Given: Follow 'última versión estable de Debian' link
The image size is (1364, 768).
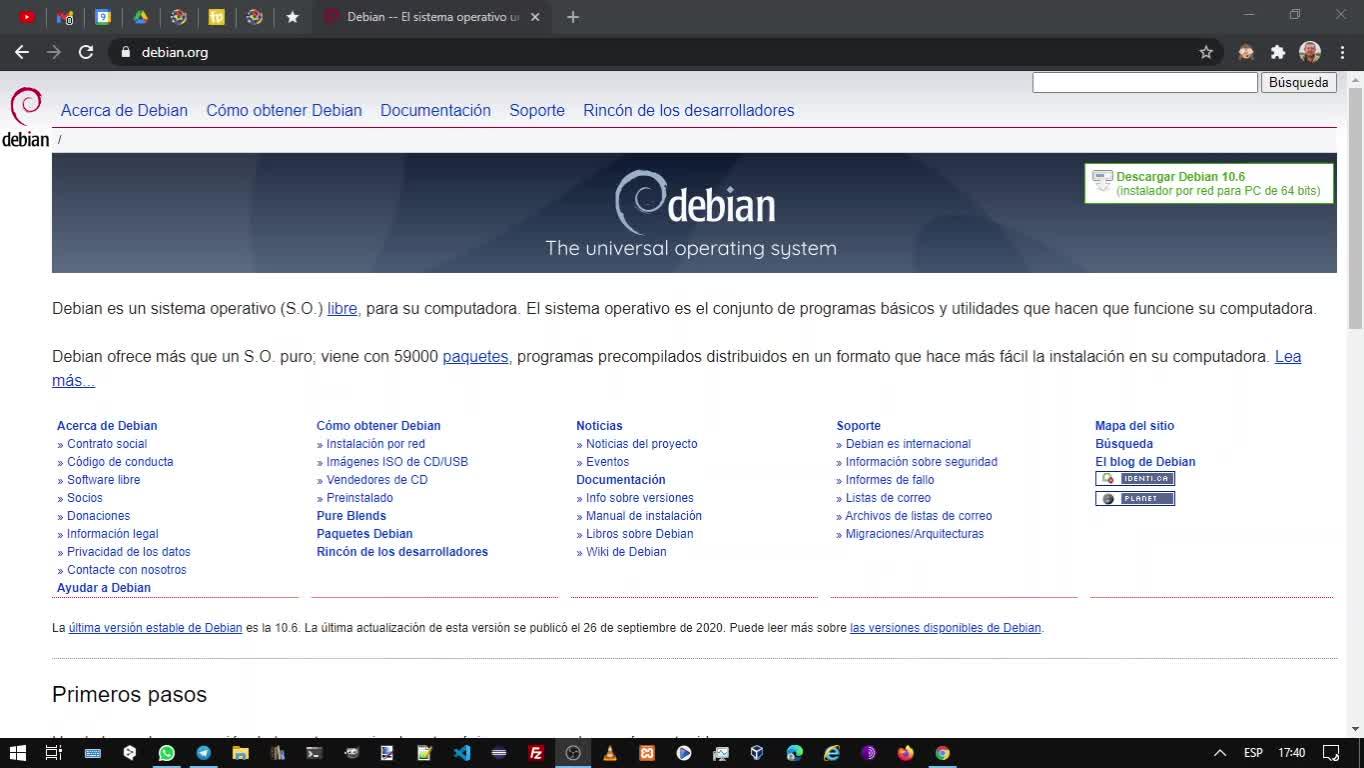Looking at the screenshot, I should click(x=155, y=628).
